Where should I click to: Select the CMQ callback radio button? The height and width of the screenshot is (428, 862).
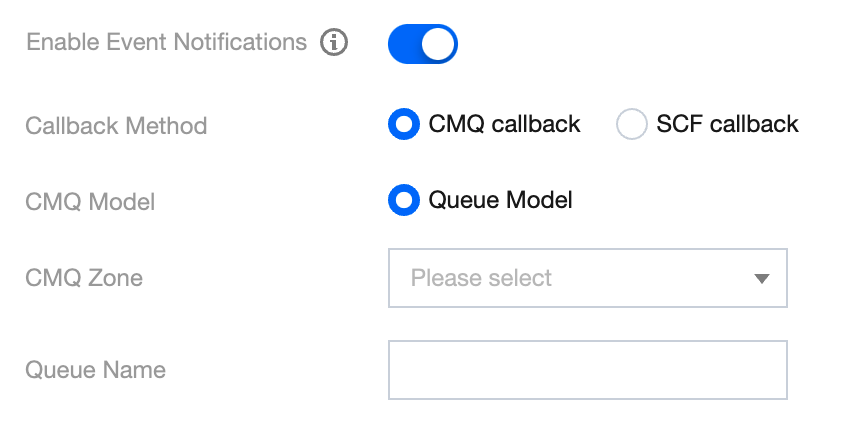[403, 125]
